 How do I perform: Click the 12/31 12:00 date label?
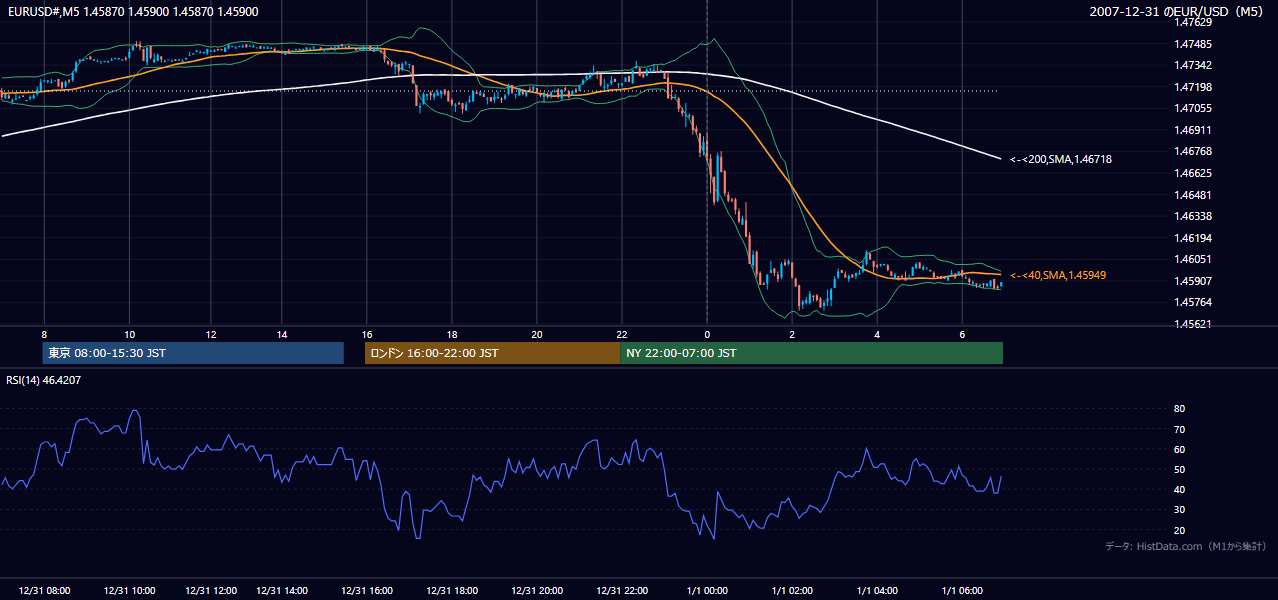[211, 591]
